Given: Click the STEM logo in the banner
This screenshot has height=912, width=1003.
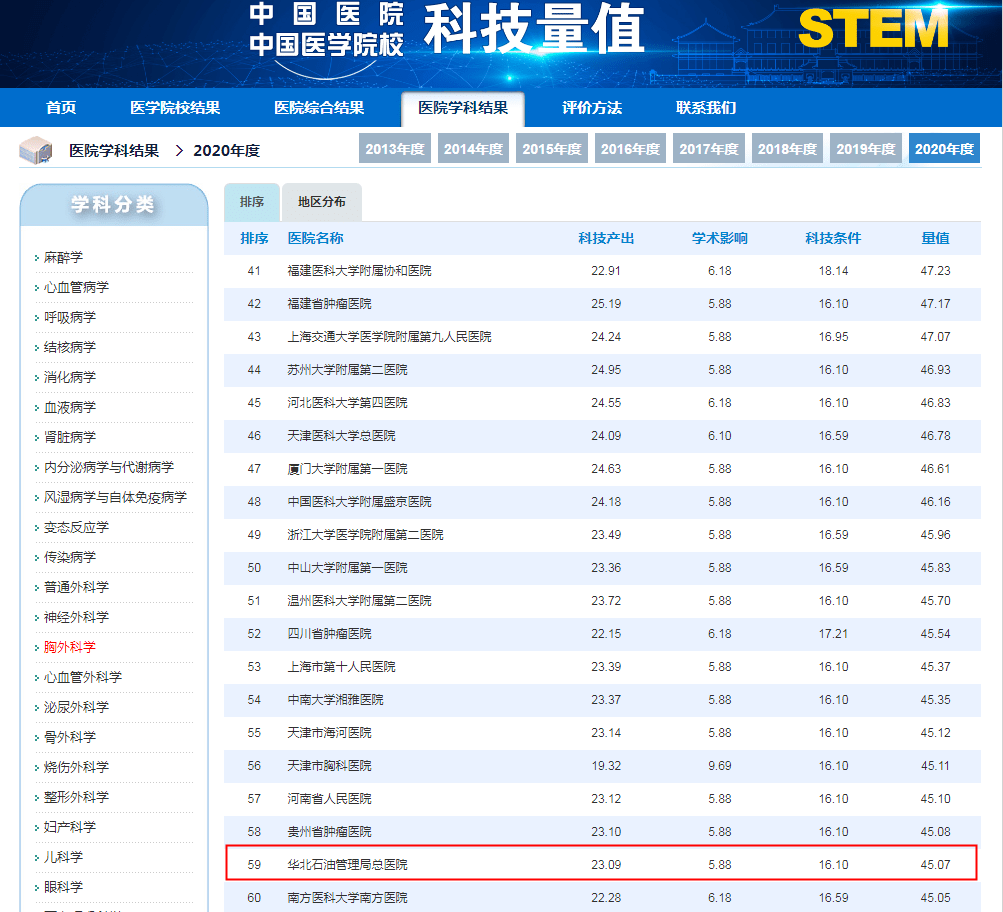Looking at the screenshot, I should [873, 29].
